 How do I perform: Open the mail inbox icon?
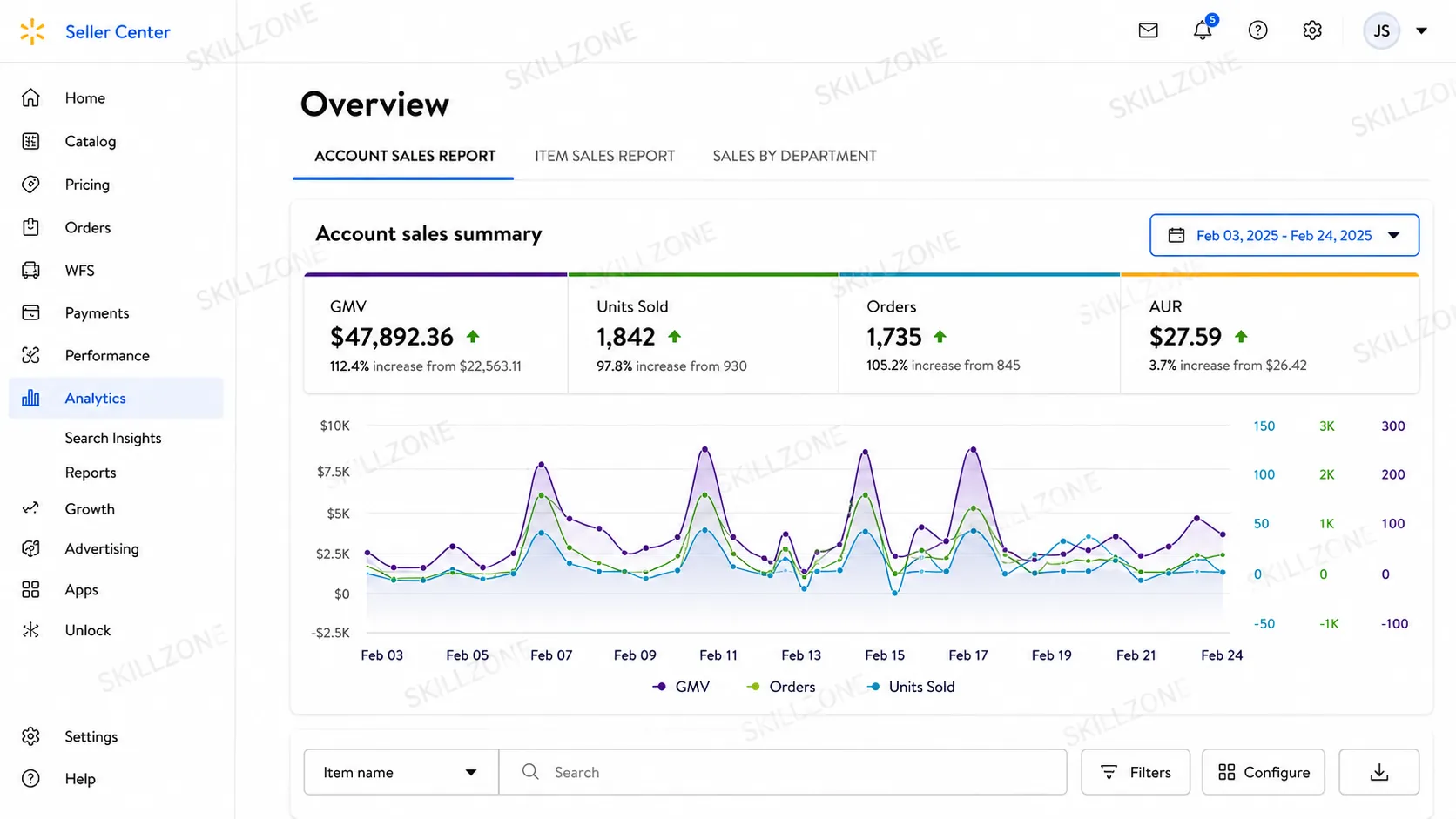click(1148, 30)
